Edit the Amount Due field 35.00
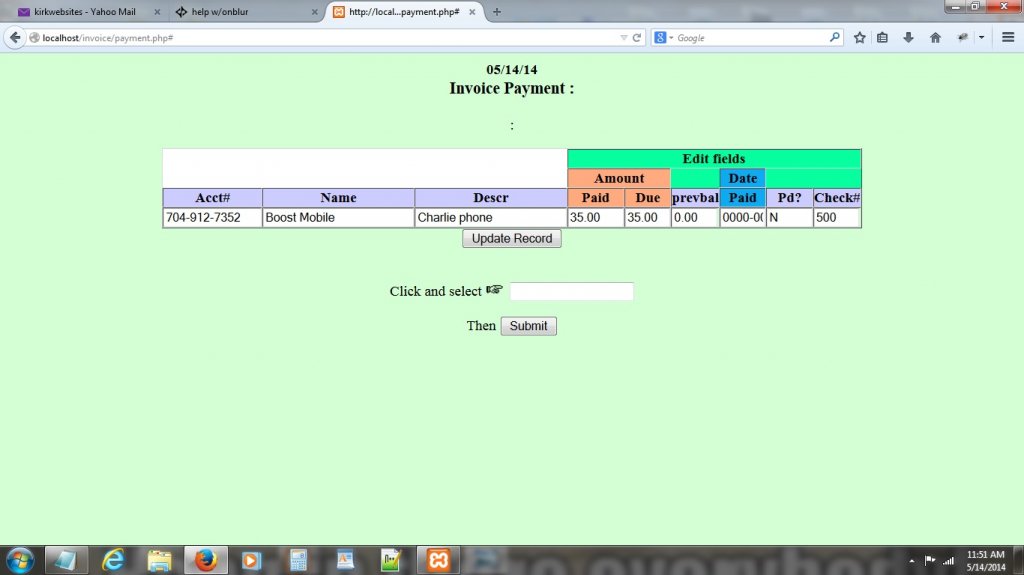The width and height of the screenshot is (1024, 575). point(648,218)
